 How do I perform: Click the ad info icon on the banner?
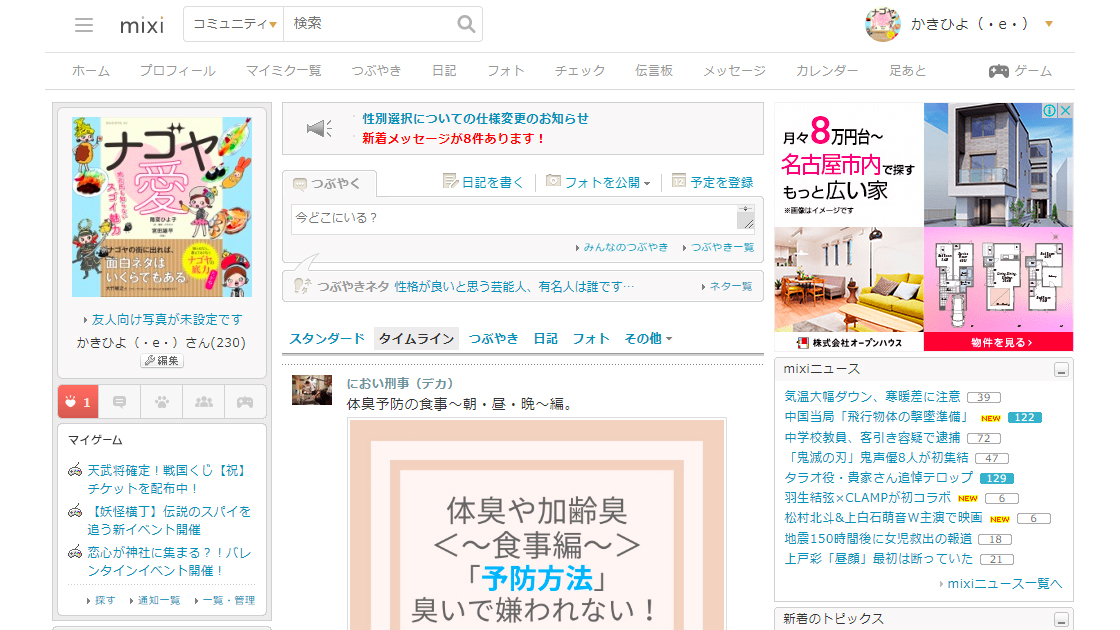coord(1050,111)
